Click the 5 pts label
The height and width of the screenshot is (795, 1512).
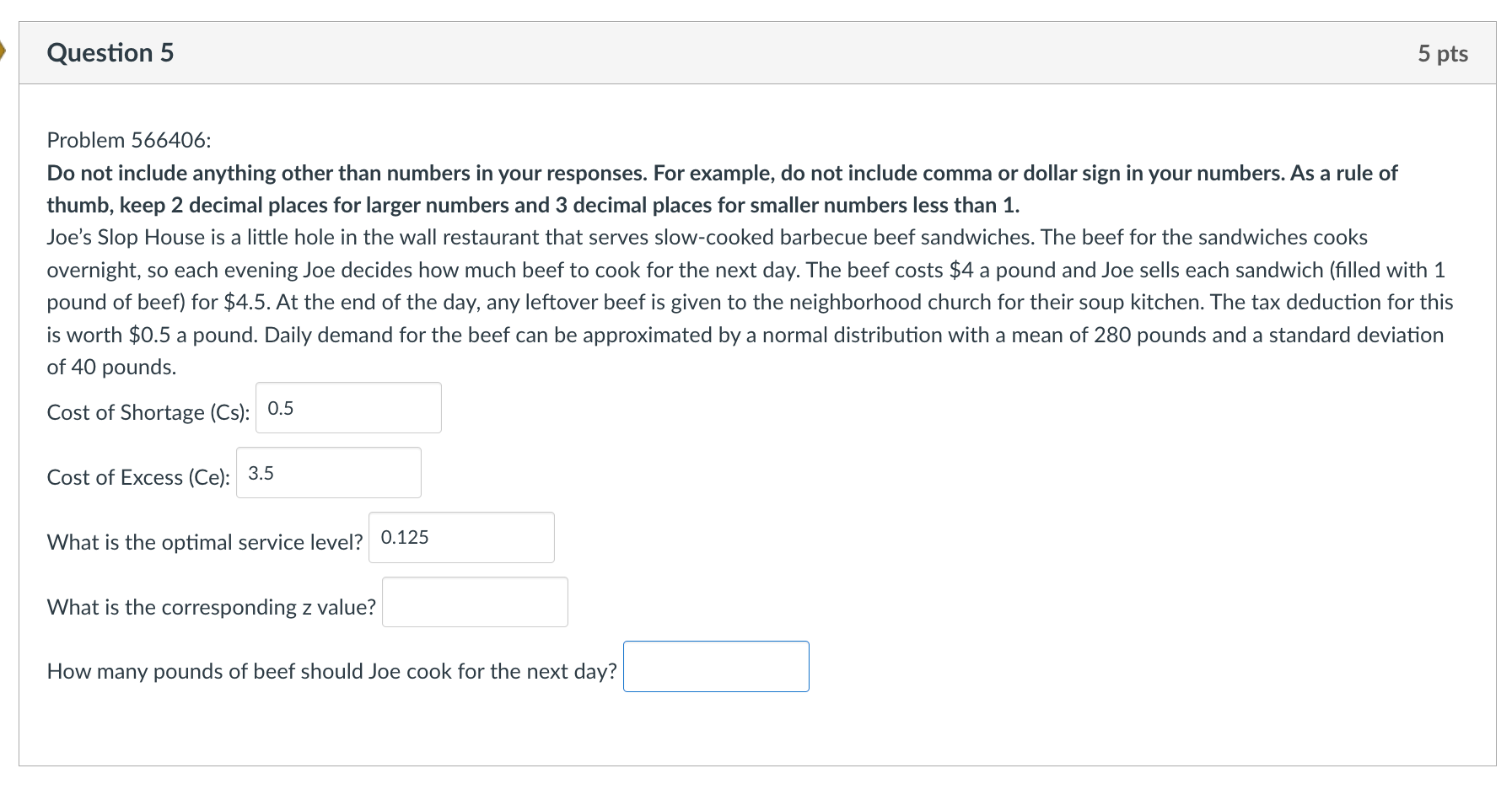pos(1442,53)
